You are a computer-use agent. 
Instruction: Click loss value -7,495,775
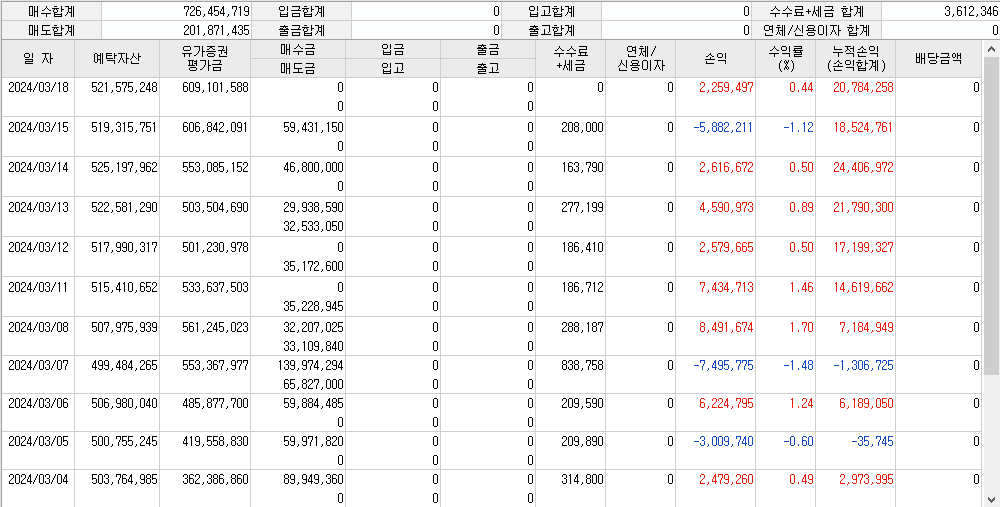[x=723, y=365]
